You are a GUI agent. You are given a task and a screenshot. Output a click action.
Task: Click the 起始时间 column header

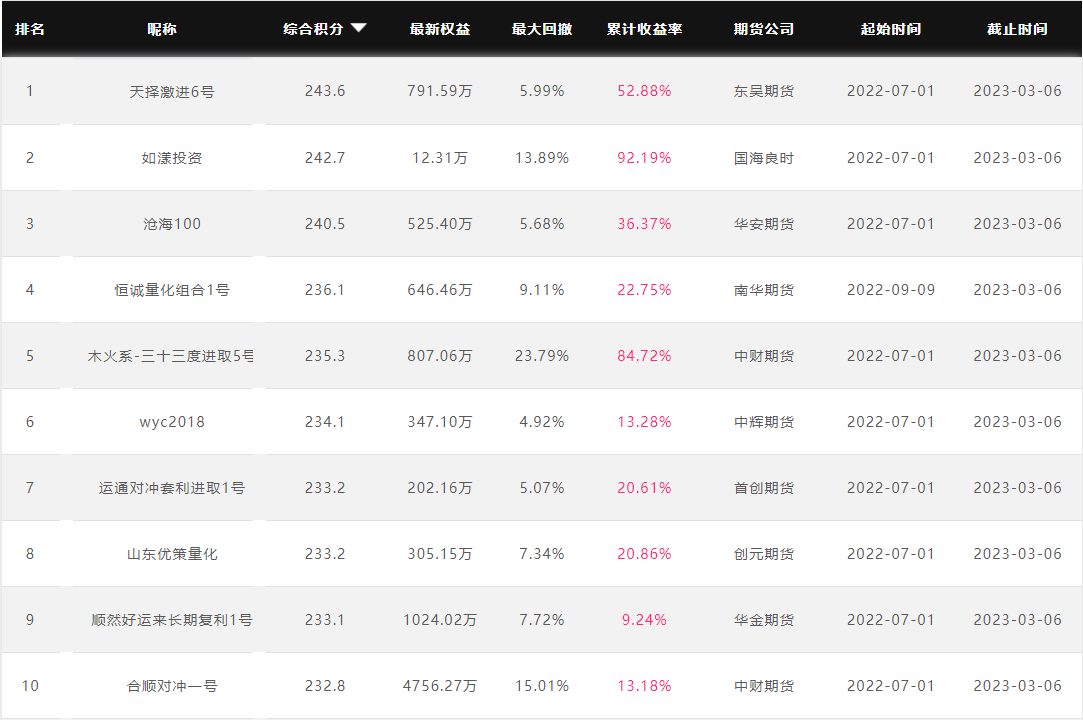point(890,29)
